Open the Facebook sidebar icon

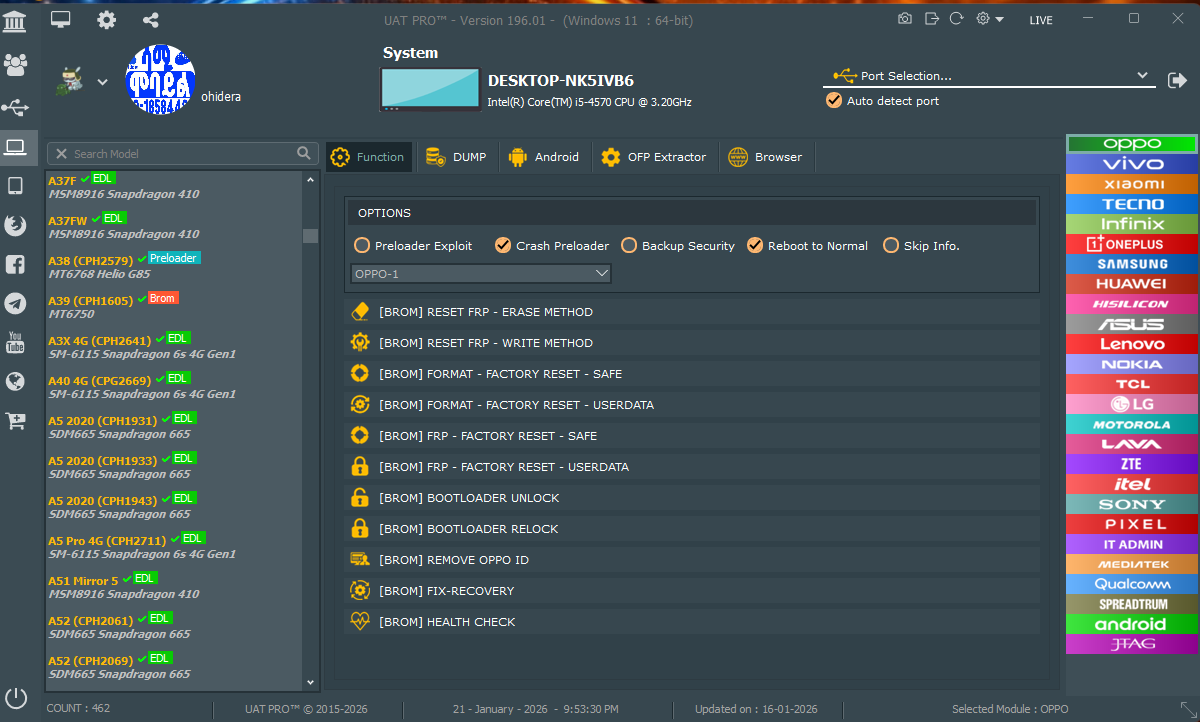coord(15,264)
